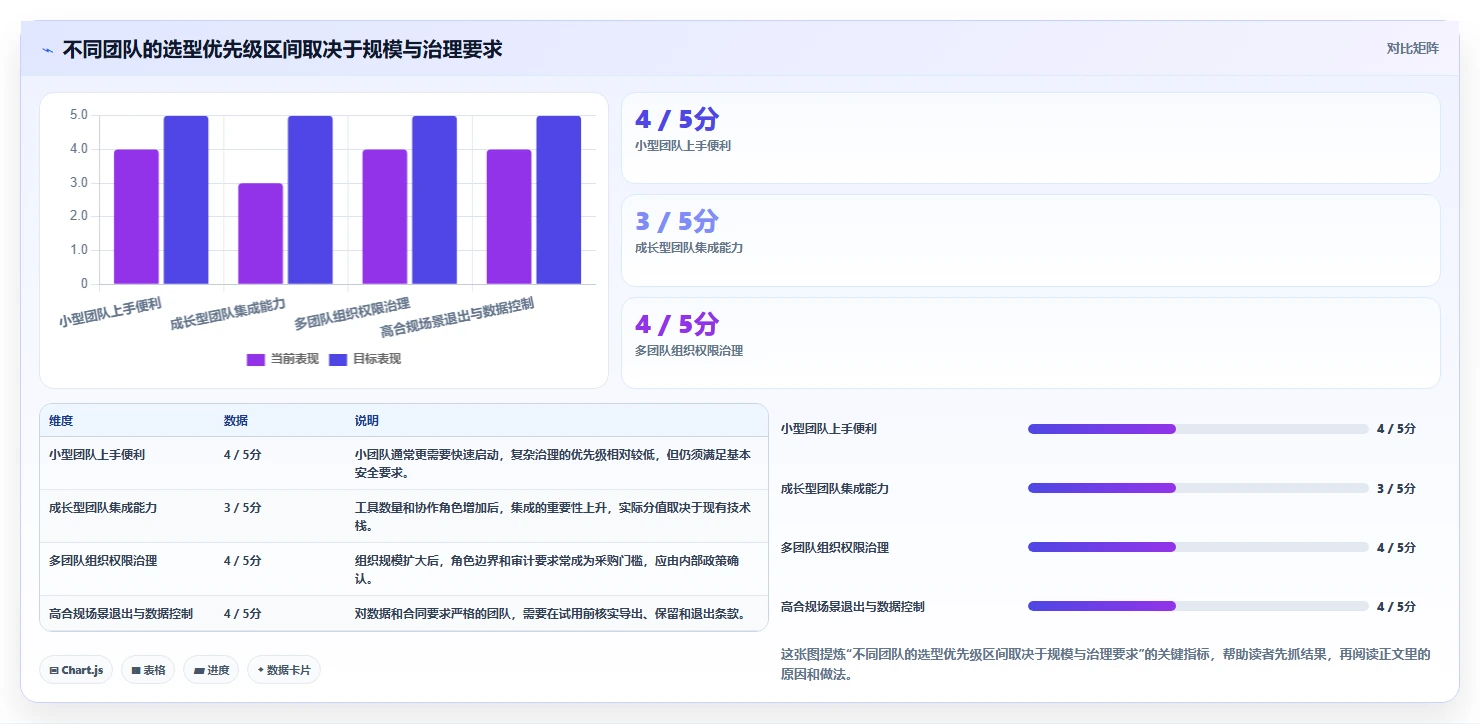
Task: Click the 小型团队上手便利 cell in the table
Action: (97, 454)
